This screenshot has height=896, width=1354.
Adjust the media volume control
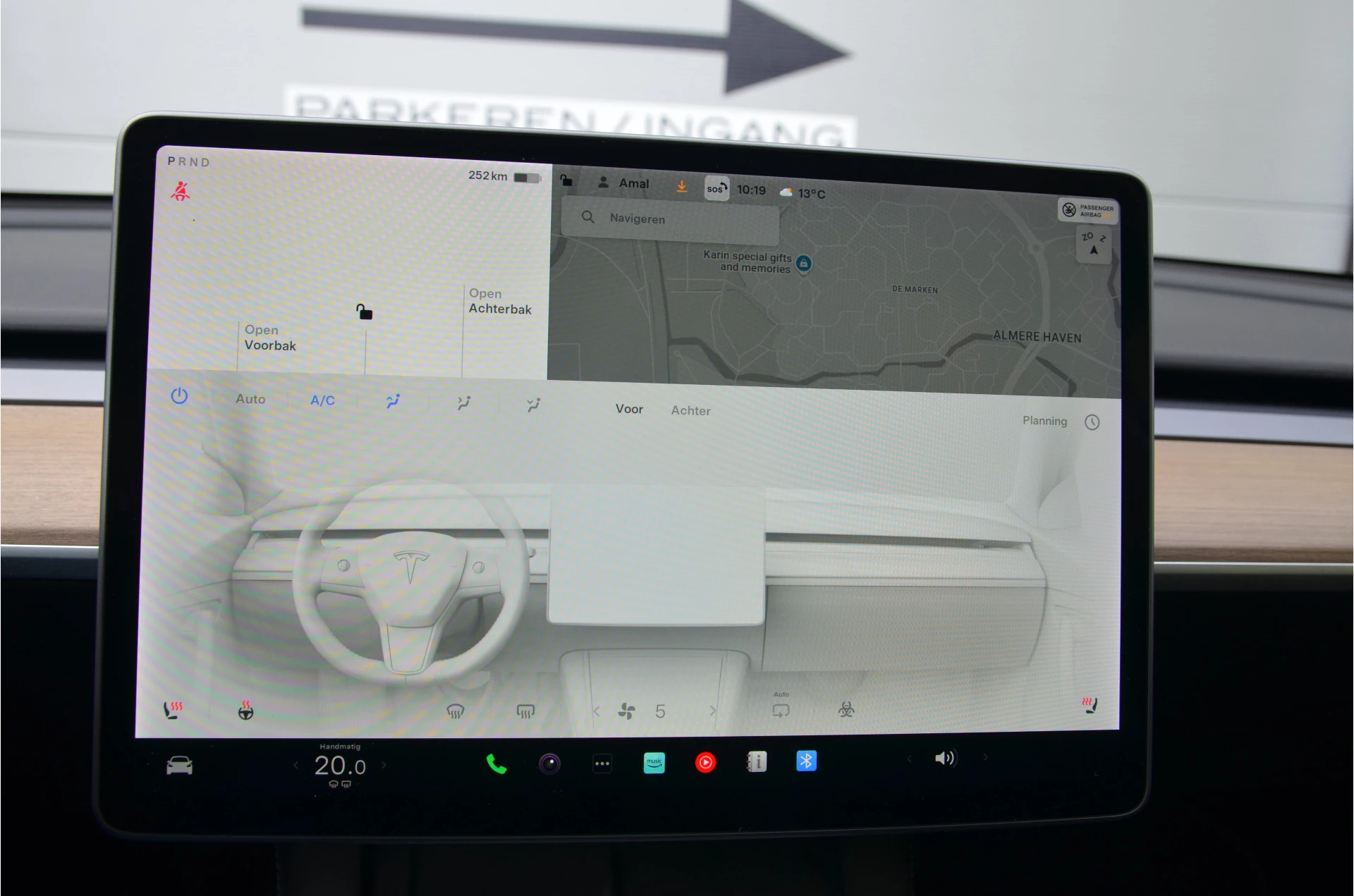945,759
